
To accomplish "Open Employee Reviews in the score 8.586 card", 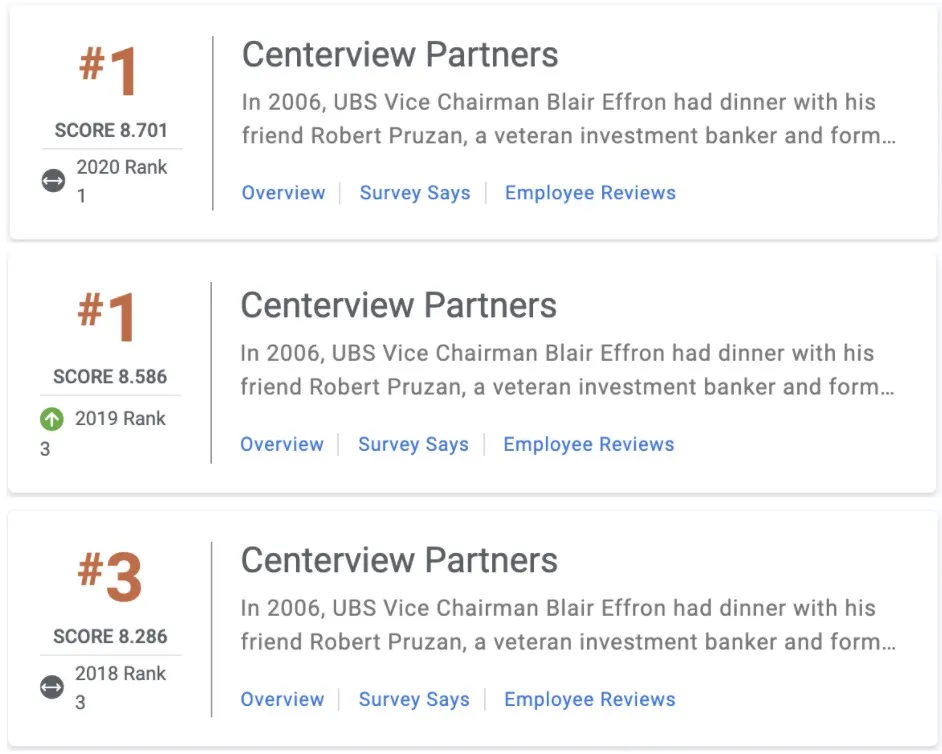I will coord(588,444).
